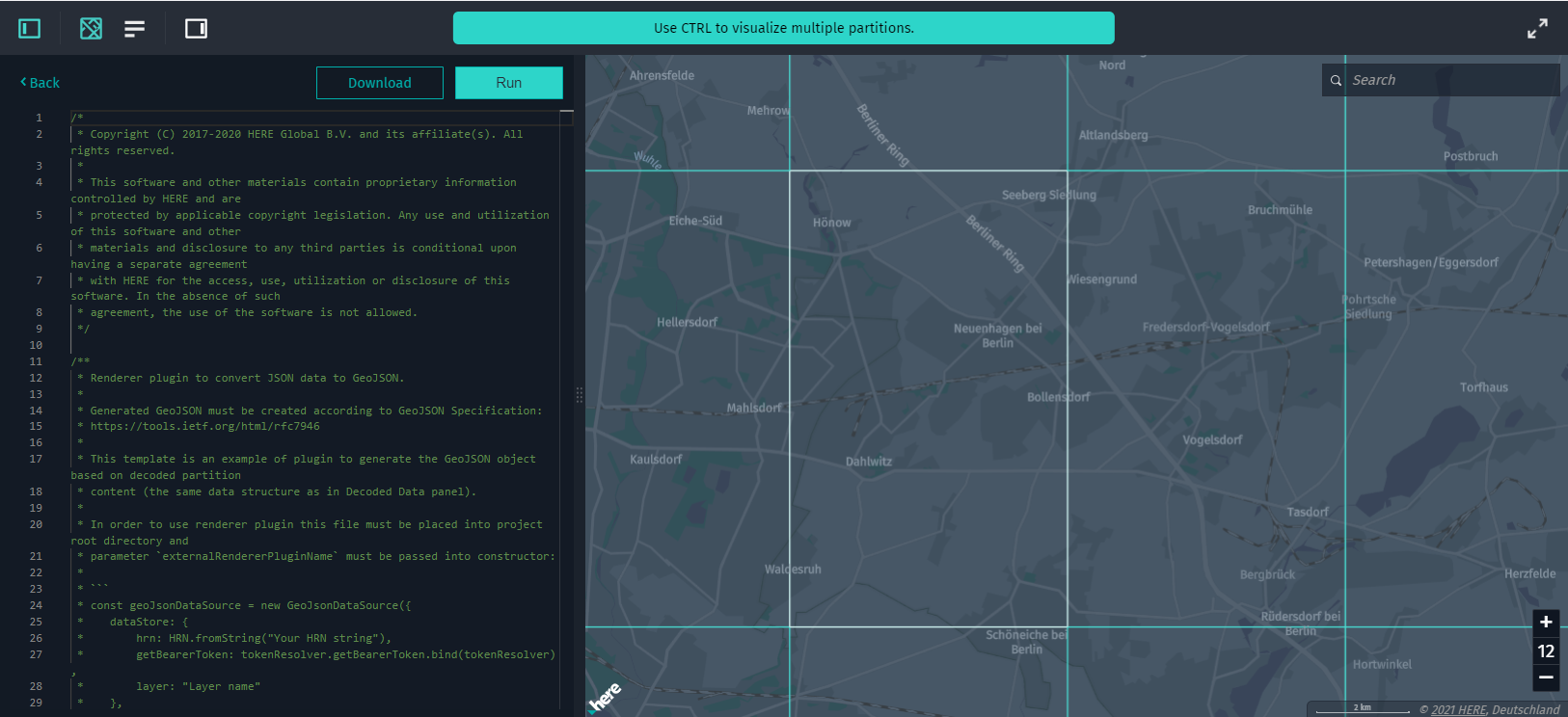Click the Hellersdorf map label

click(688, 322)
